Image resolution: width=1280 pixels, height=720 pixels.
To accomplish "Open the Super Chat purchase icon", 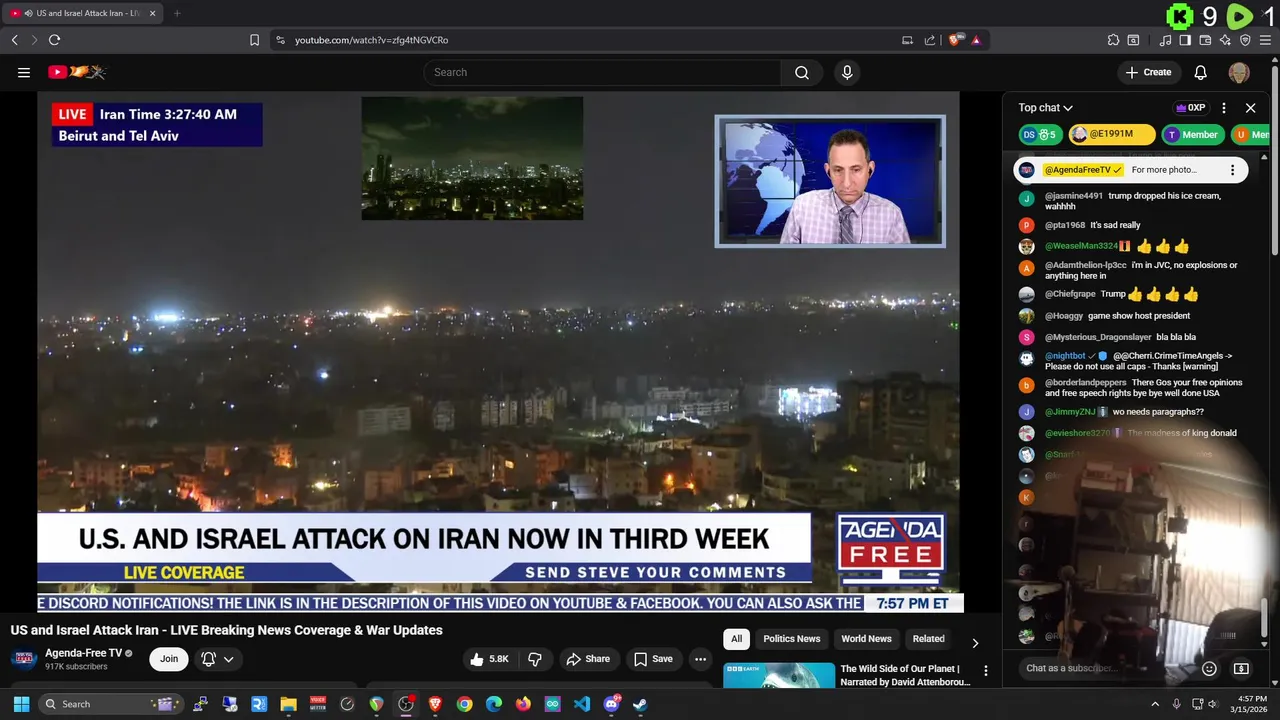I will (1241, 668).
